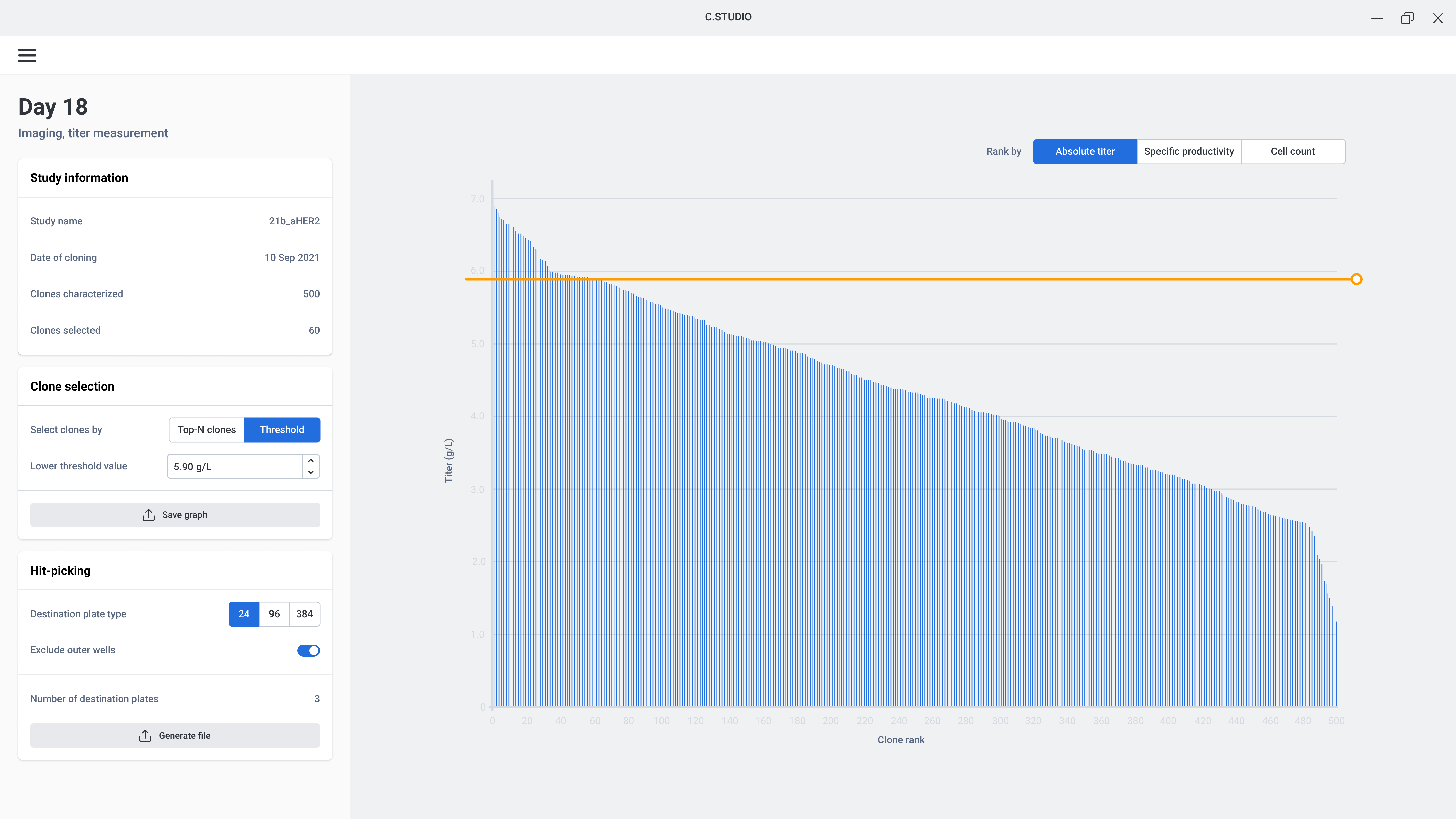Increase the lower threshold value with up arrow
This screenshot has width=1456, height=819.
tap(311, 461)
